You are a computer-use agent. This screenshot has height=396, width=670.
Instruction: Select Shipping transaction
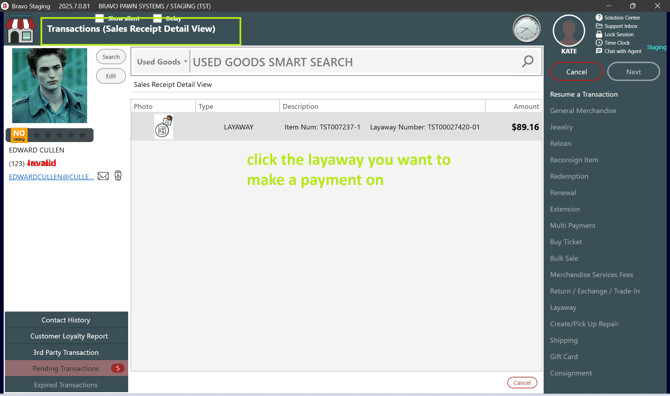click(x=564, y=340)
